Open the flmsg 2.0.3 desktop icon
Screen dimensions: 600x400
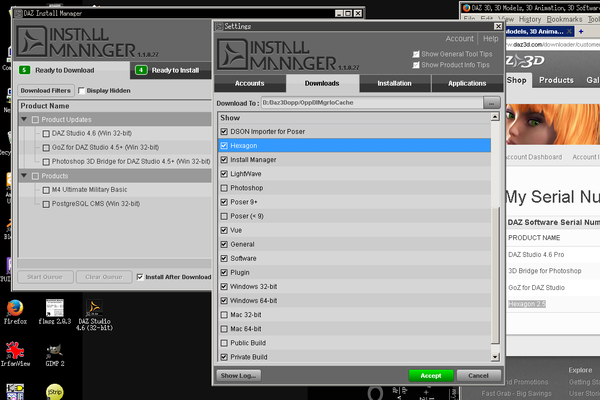(x=55, y=312)
